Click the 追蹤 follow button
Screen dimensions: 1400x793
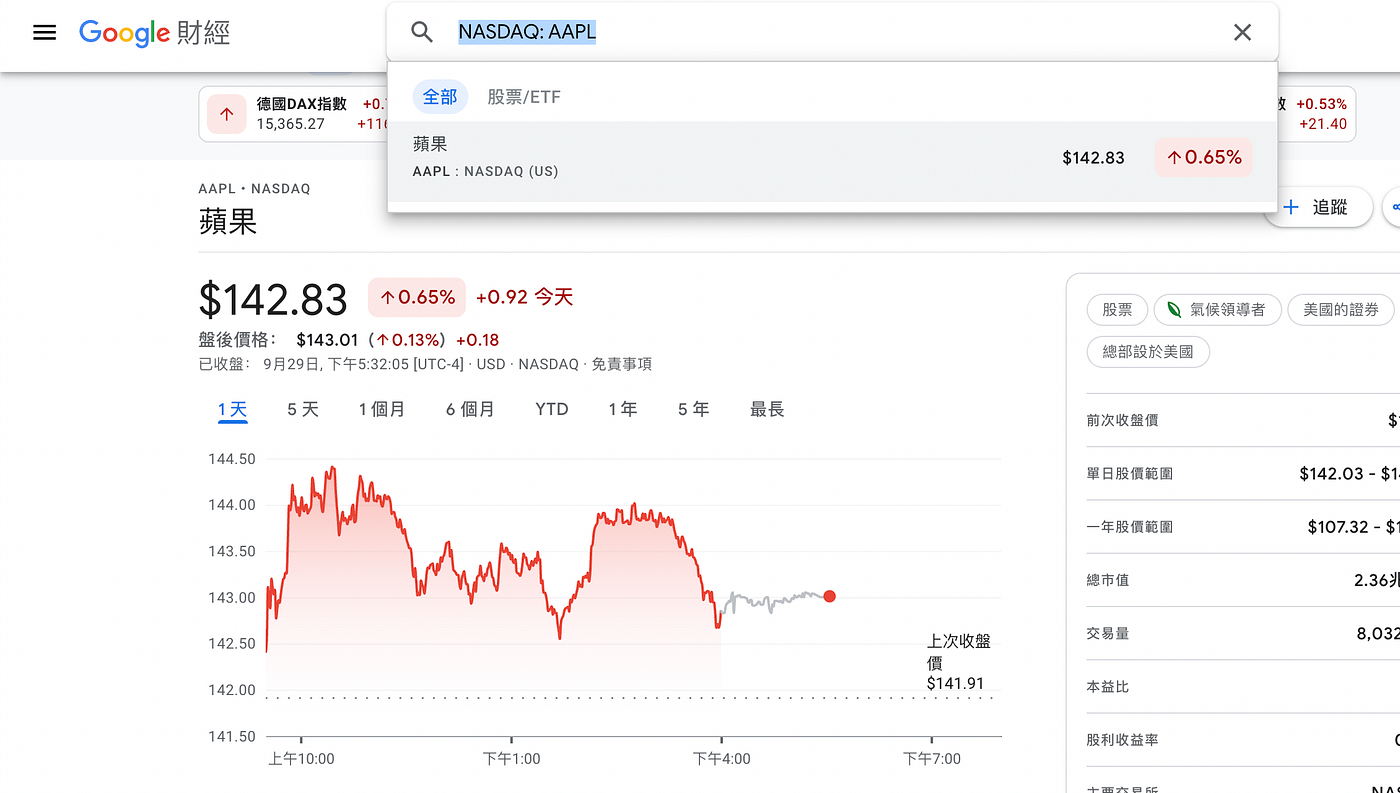(1318, 207)
